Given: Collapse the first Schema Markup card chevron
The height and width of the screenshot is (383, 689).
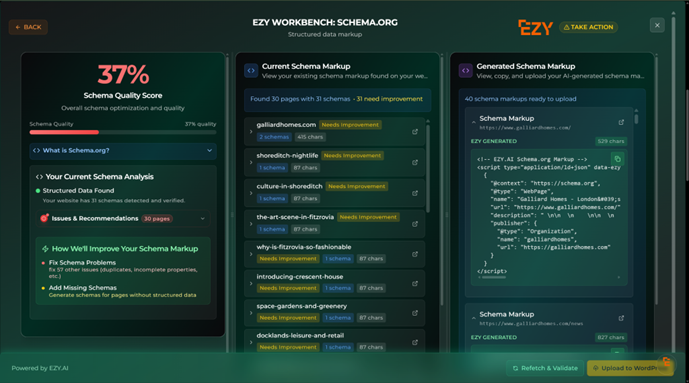Looking at the screenshot, I should [473, 122].
